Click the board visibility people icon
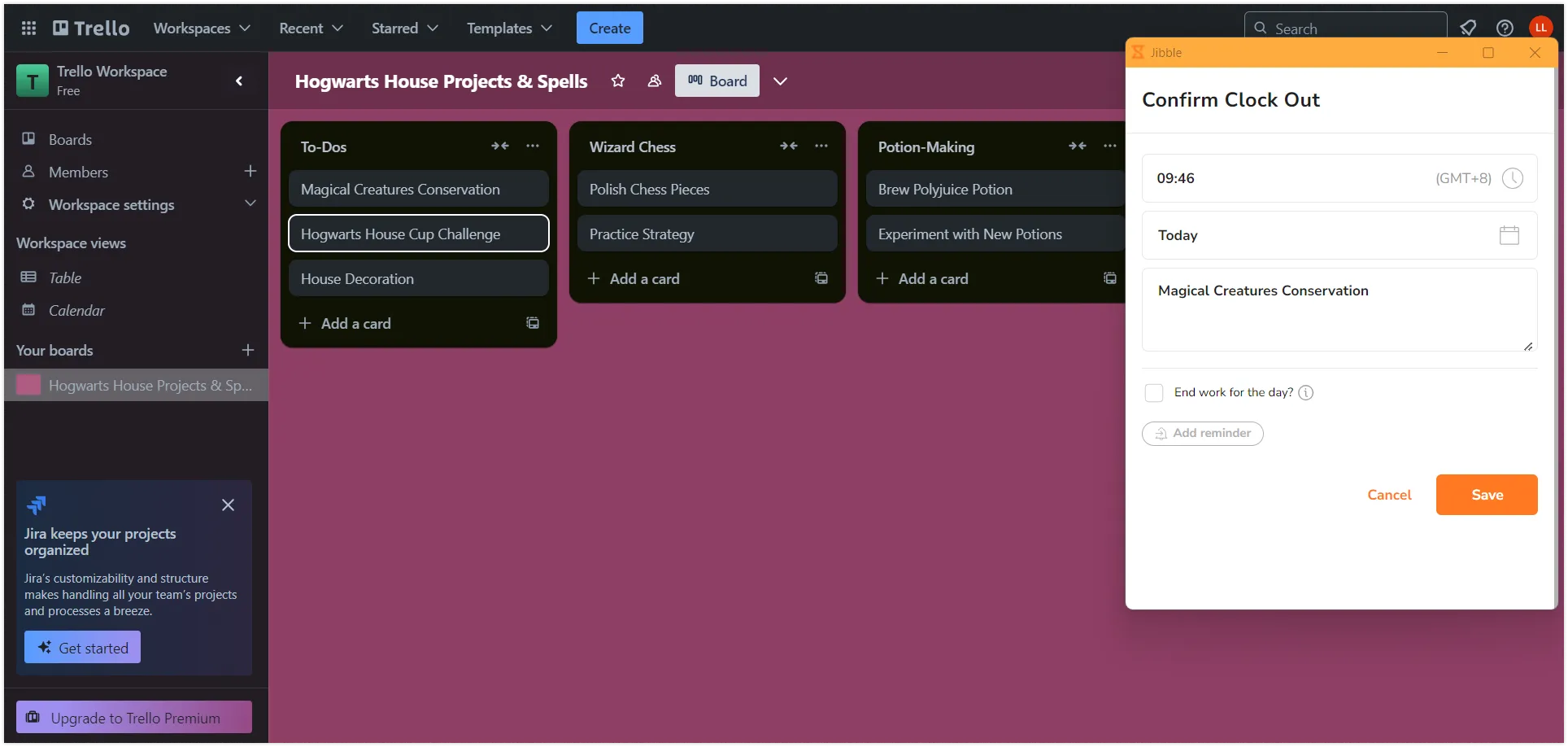Screen dimensions: 1568x747 [x=654, y=81]
